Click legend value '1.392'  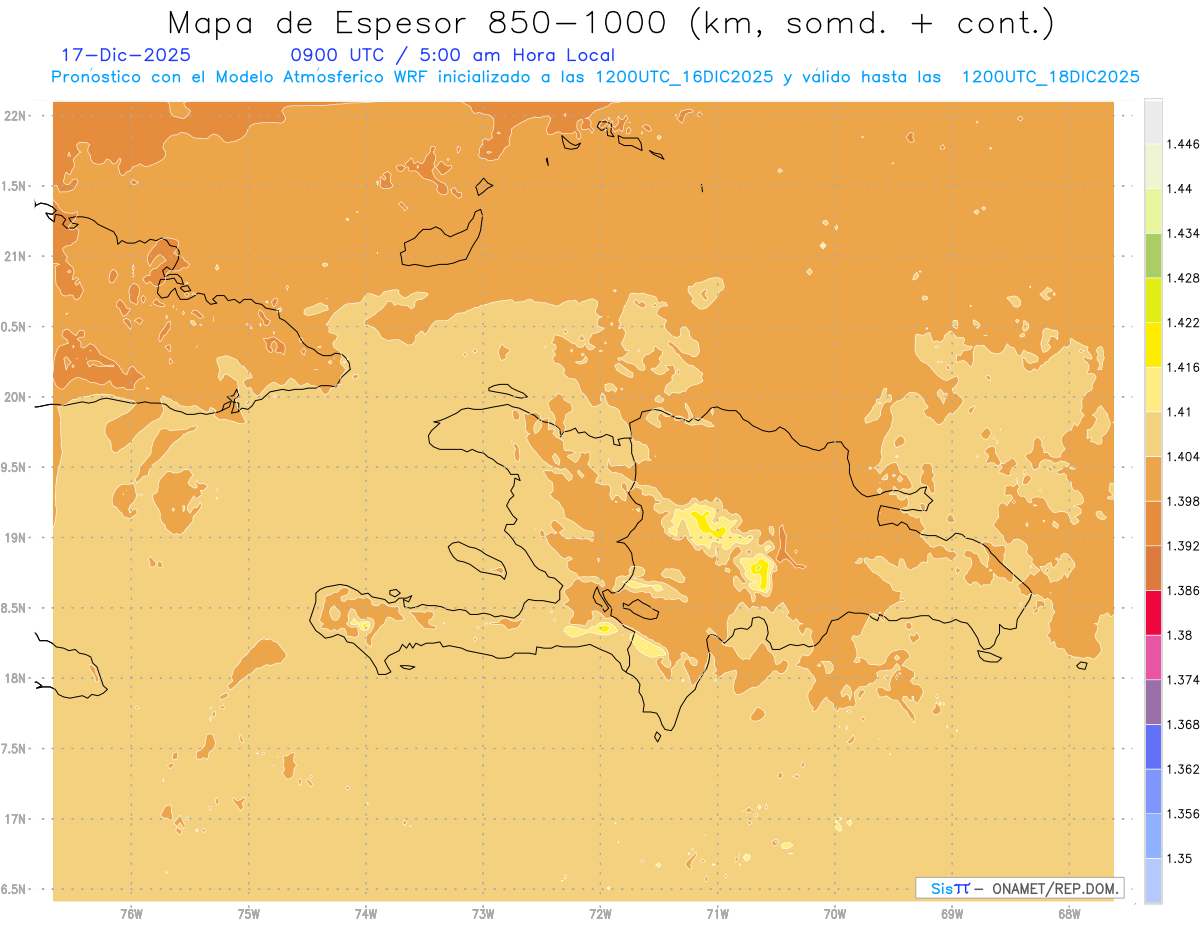[1182, 546]
